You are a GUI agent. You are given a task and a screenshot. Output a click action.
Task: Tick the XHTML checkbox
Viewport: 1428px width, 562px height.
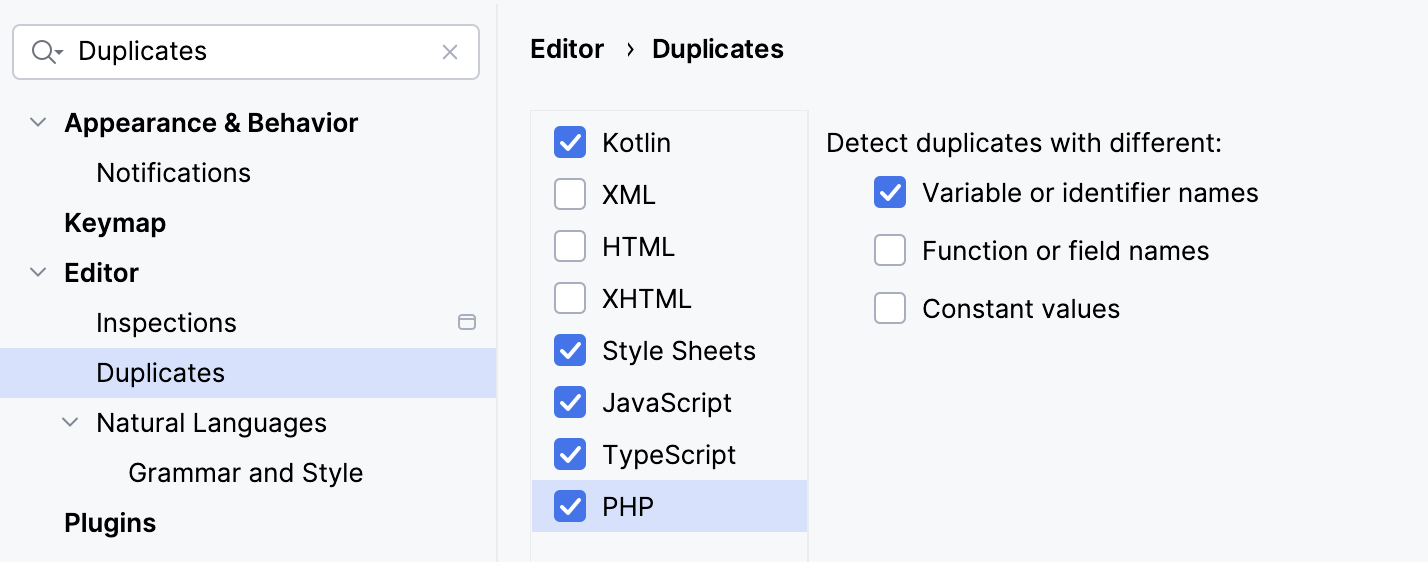point(570,299)
